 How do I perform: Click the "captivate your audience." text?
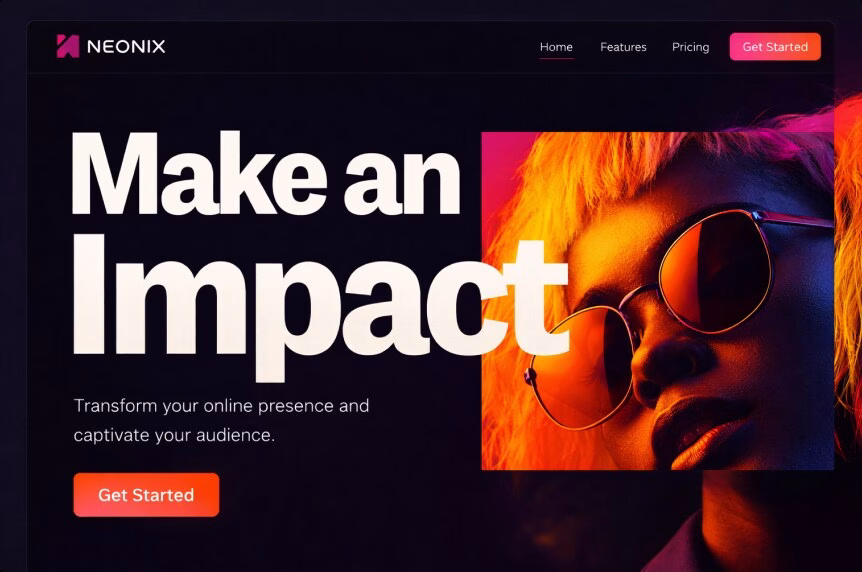[x=174, y=435]
